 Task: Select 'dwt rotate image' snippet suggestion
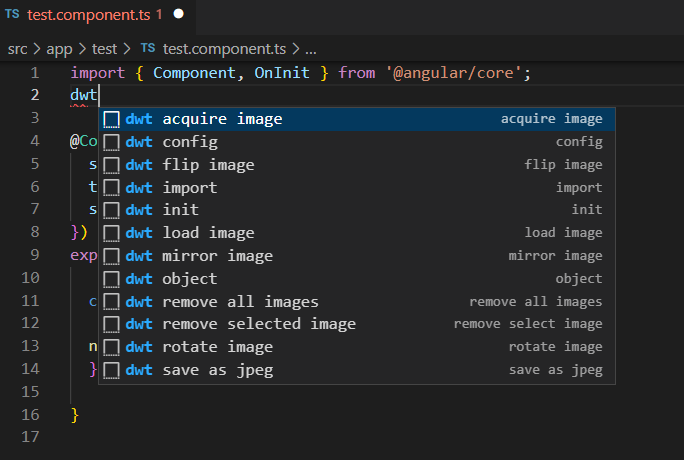pyautogui.click(x=217, y=347)
